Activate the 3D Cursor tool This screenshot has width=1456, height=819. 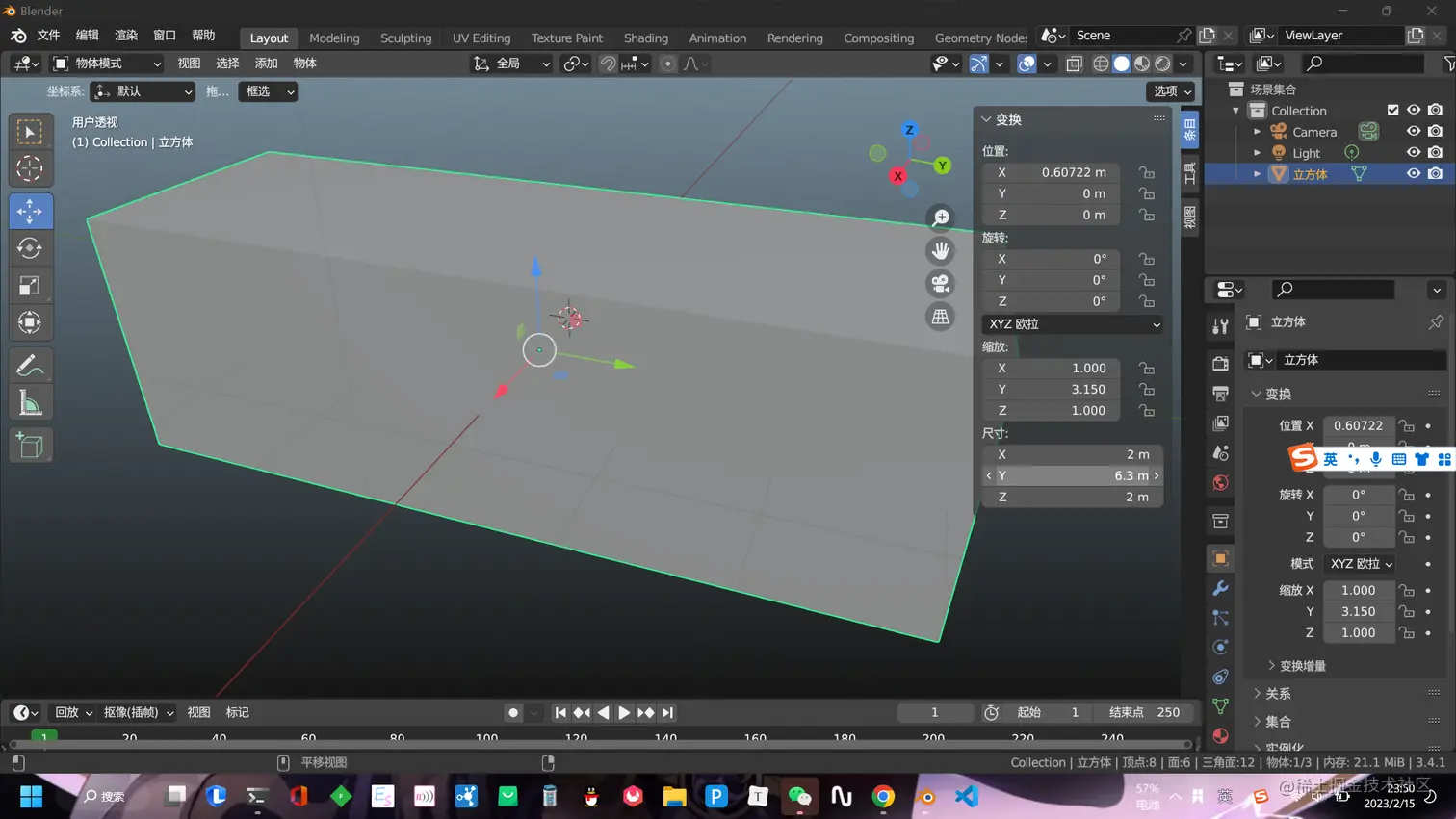tap(30, 168)
